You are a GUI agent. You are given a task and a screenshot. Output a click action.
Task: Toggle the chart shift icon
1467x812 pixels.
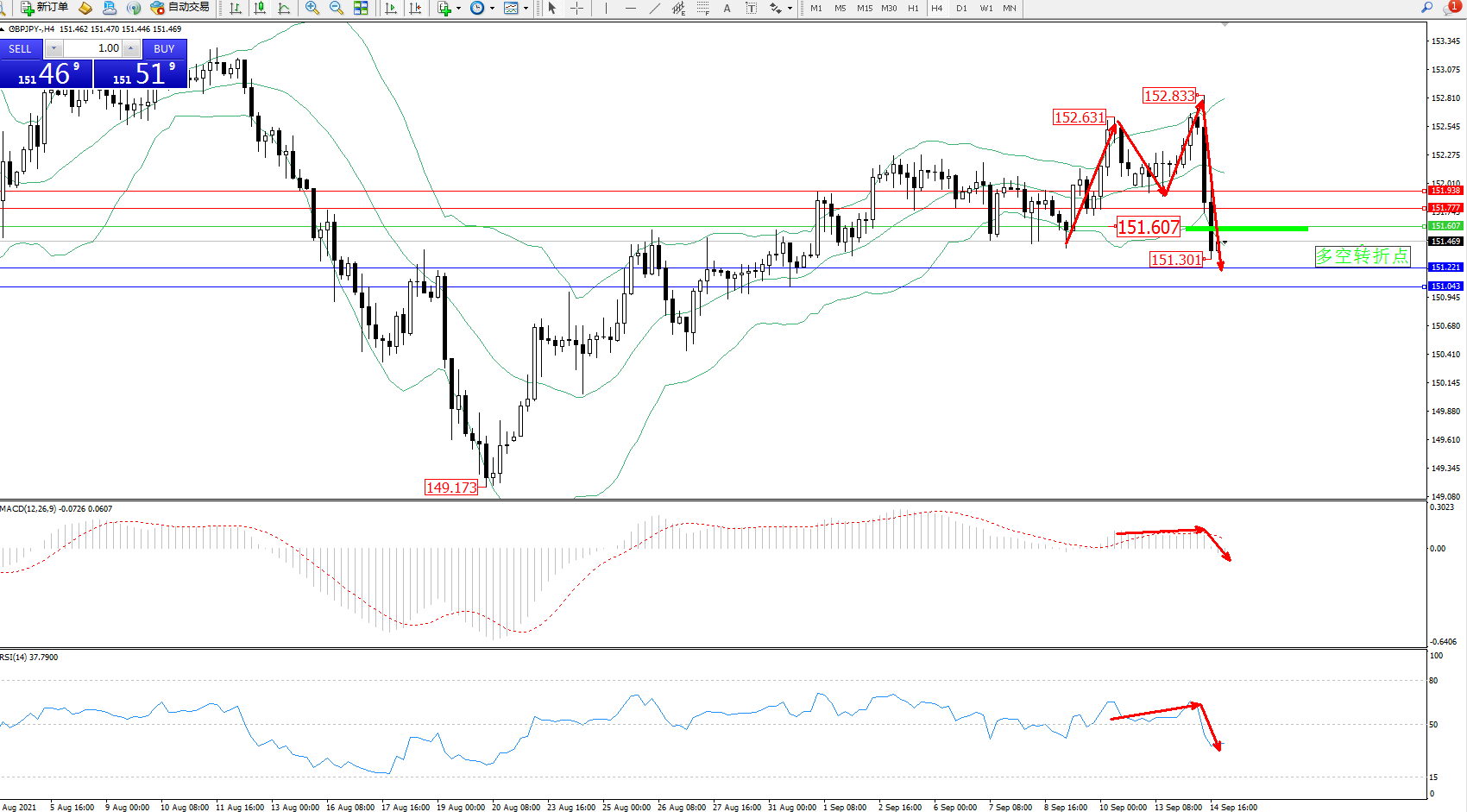click(x=415, y=8)
